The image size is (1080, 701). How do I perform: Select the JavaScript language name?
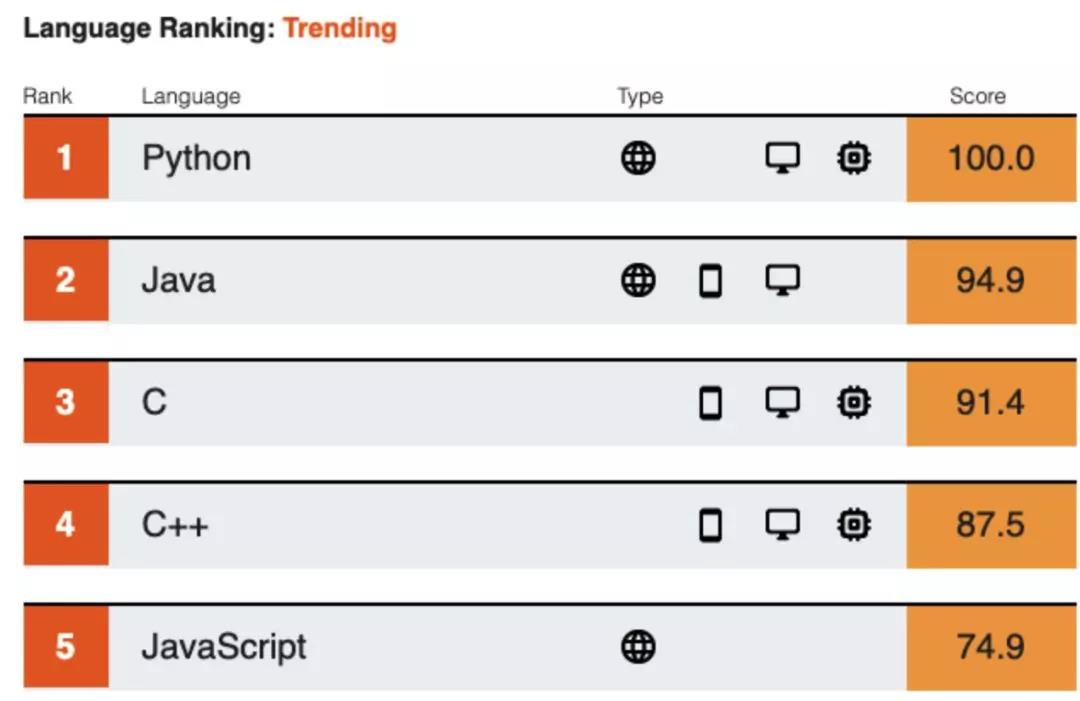(x=223, y=647)
